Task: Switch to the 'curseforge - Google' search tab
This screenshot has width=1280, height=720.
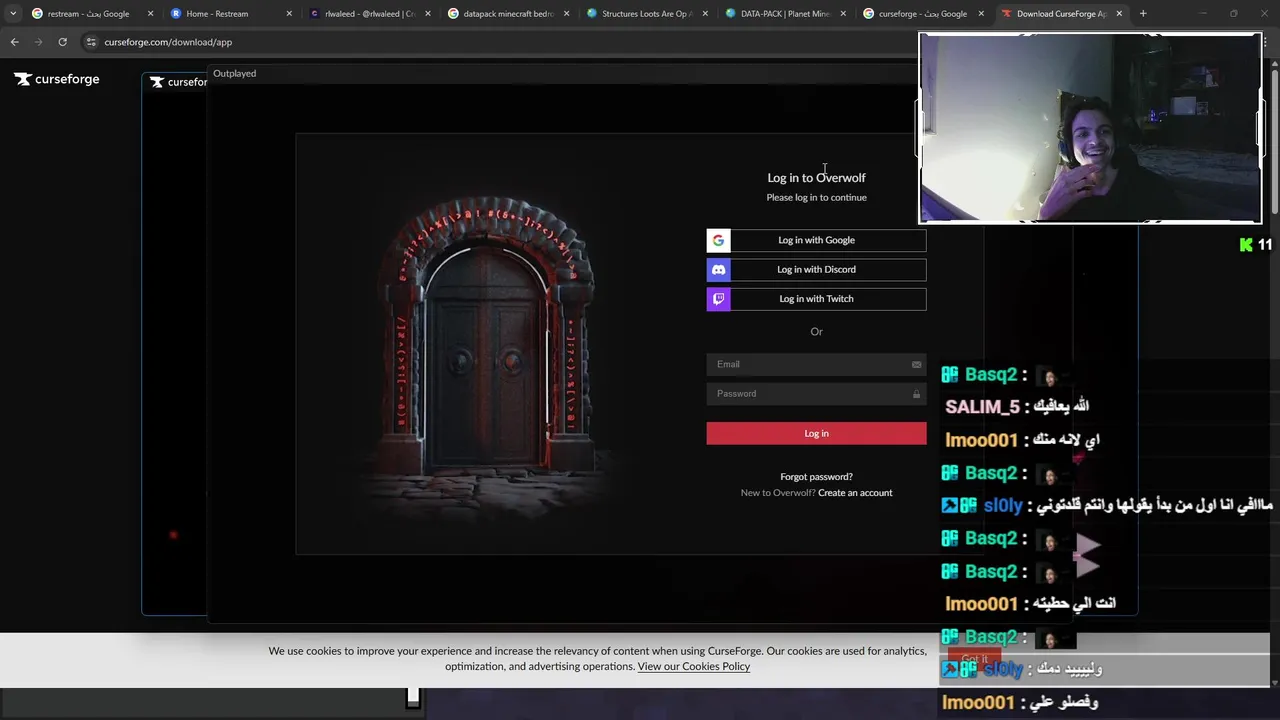Action: click(x=923, y=14)
